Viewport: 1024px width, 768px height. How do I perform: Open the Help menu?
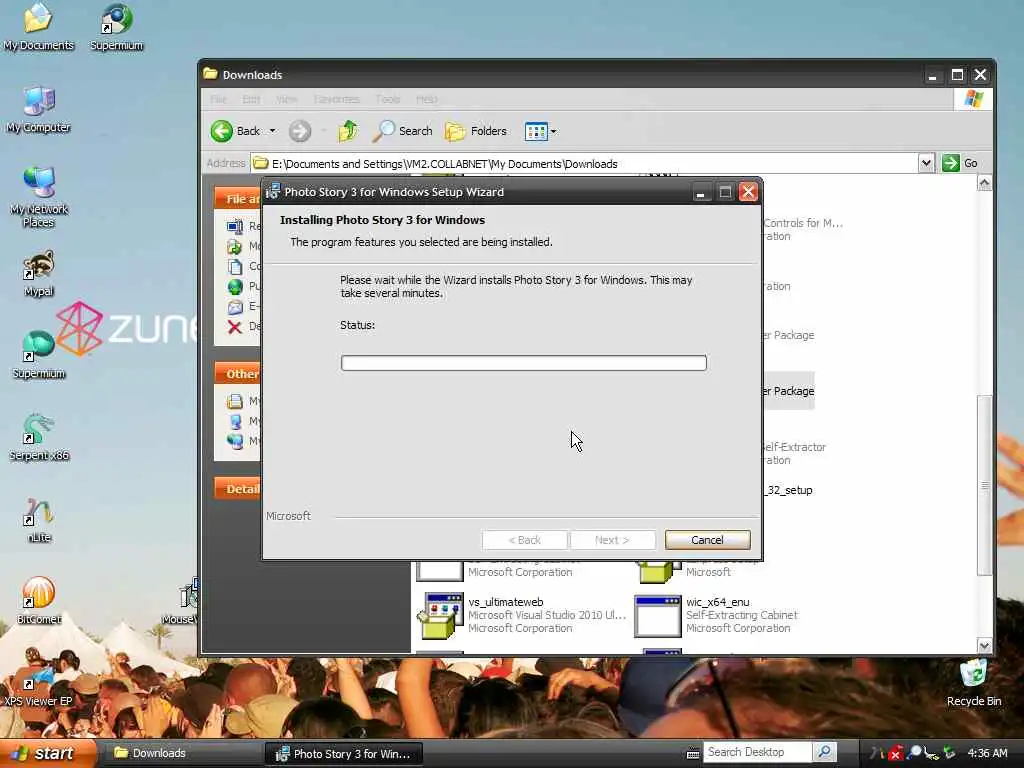pos(426,99)
